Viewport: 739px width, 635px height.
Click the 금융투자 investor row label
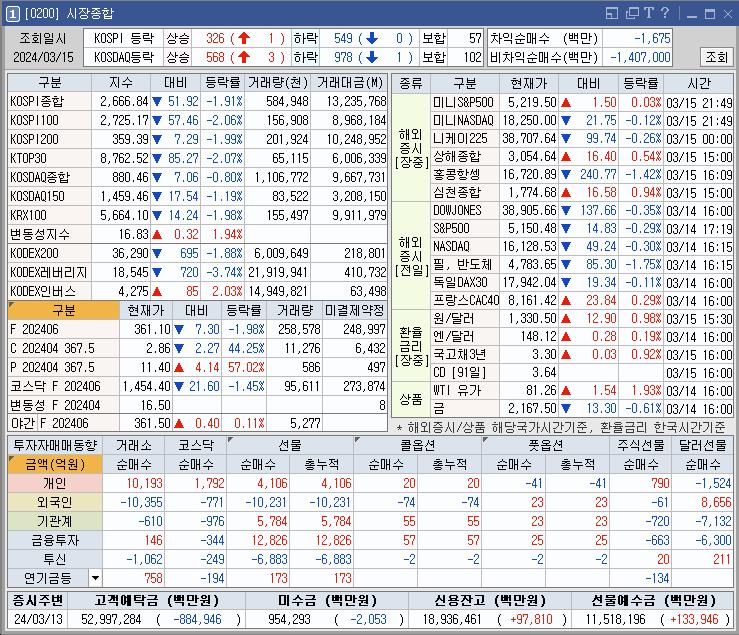click(55, 540)
